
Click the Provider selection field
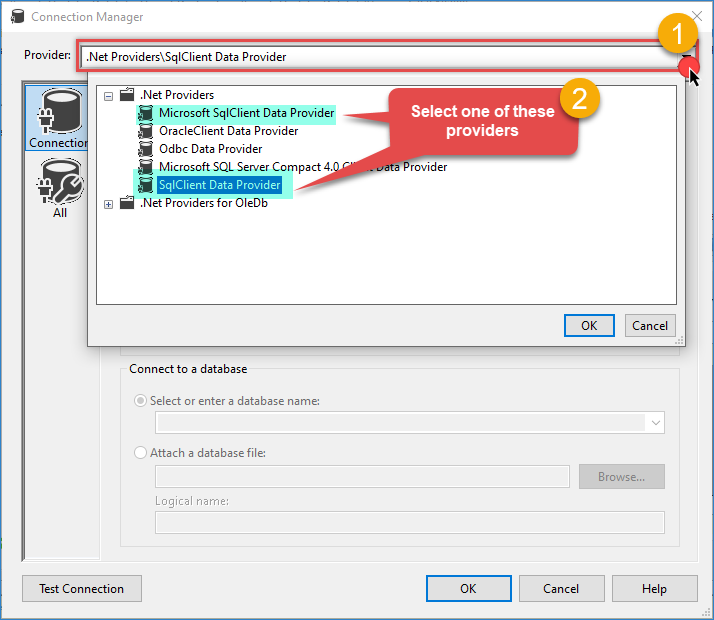pos(375,57)
